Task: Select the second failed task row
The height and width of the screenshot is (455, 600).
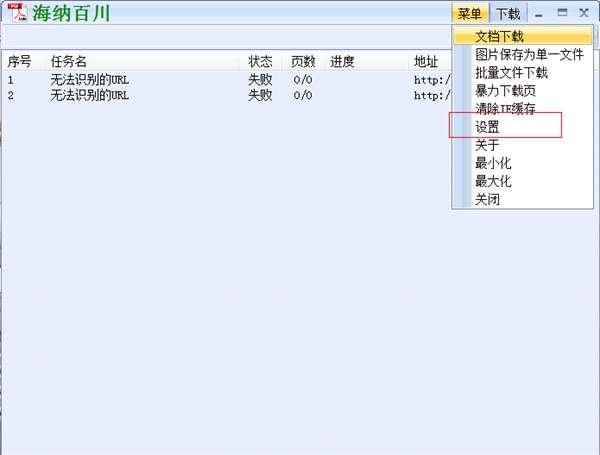Action: pyautogui.click(x=227, y=95)
